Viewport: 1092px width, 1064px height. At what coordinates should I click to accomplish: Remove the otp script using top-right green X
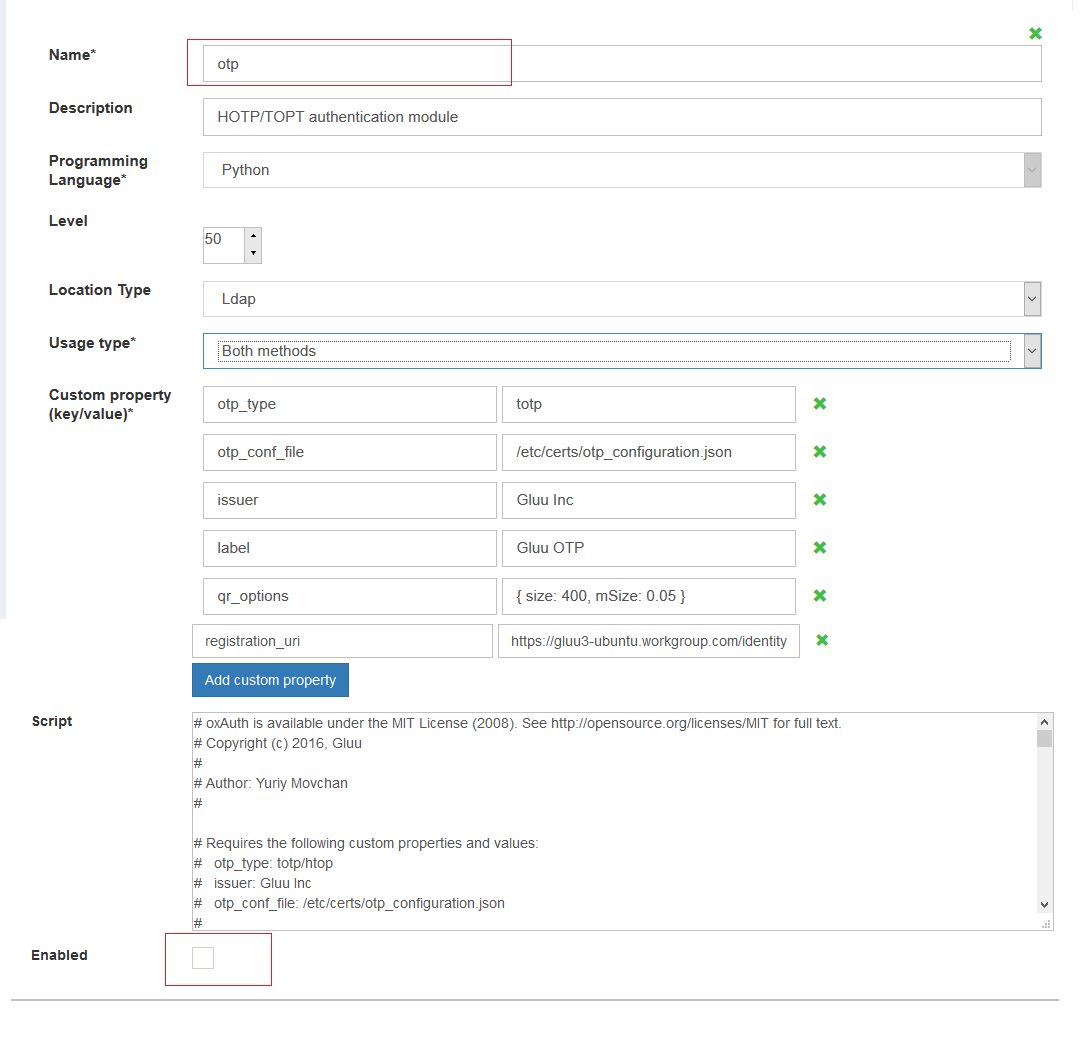click(x=1035, y=34)
